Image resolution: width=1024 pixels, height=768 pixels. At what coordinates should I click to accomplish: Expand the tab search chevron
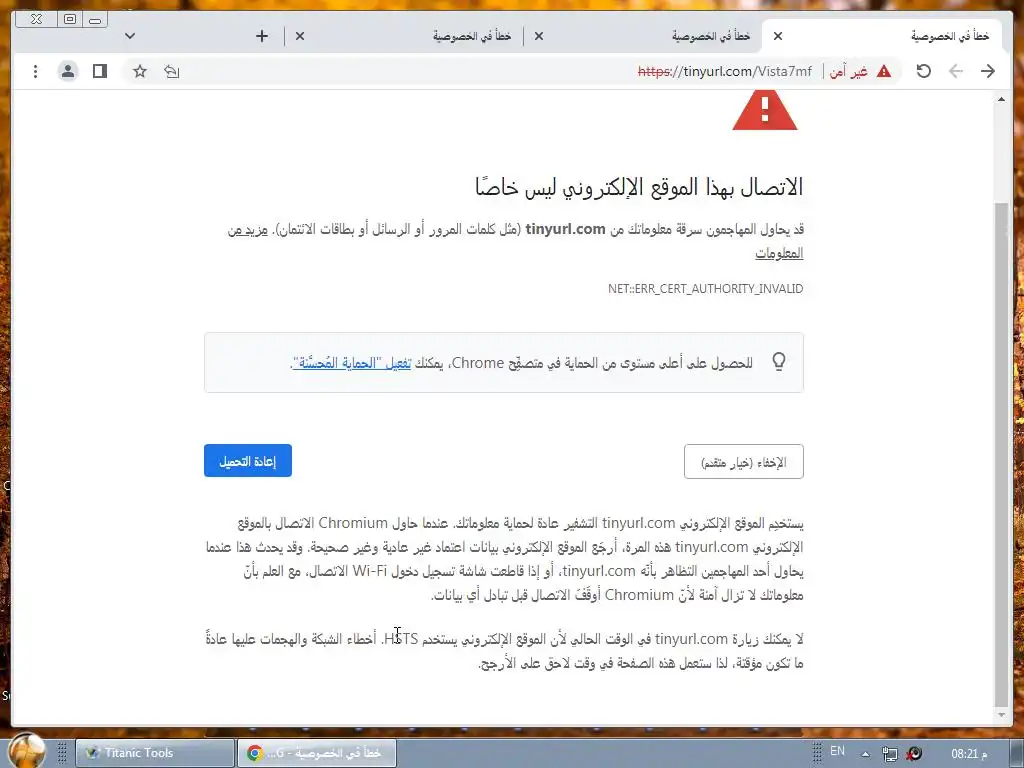tap(130, 36)
